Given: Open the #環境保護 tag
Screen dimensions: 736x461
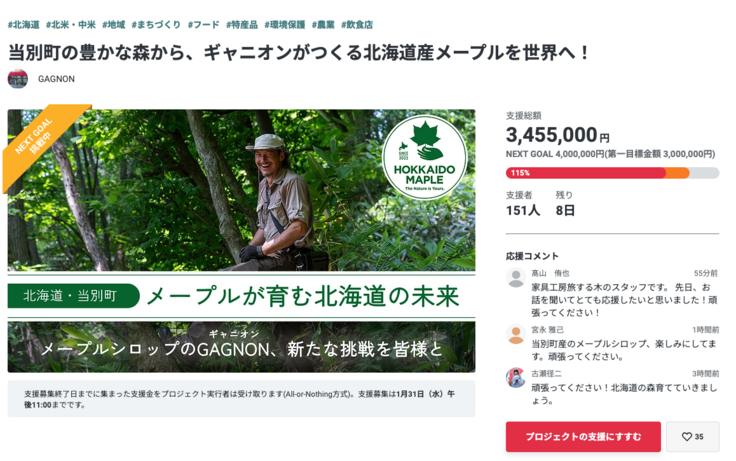Looking at the screenshot, I should coord(285,24).
